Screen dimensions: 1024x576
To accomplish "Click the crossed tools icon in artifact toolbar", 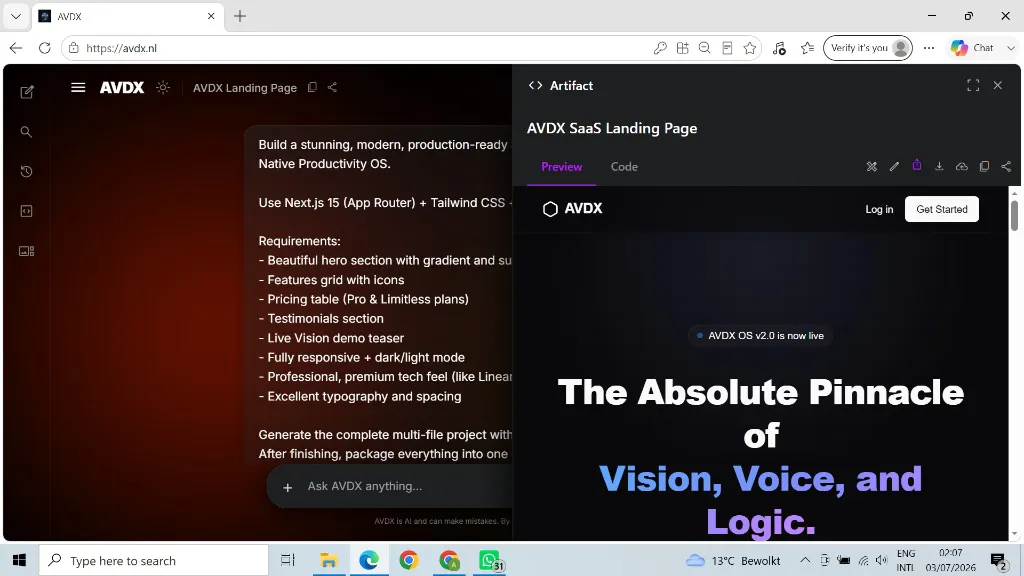I will pyautogui.click(x=871, y=167).
